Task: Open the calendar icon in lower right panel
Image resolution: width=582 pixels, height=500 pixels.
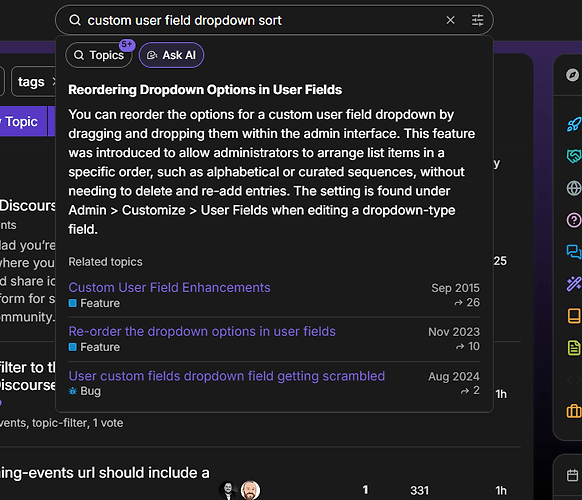Action: click(x=572, y=475)
